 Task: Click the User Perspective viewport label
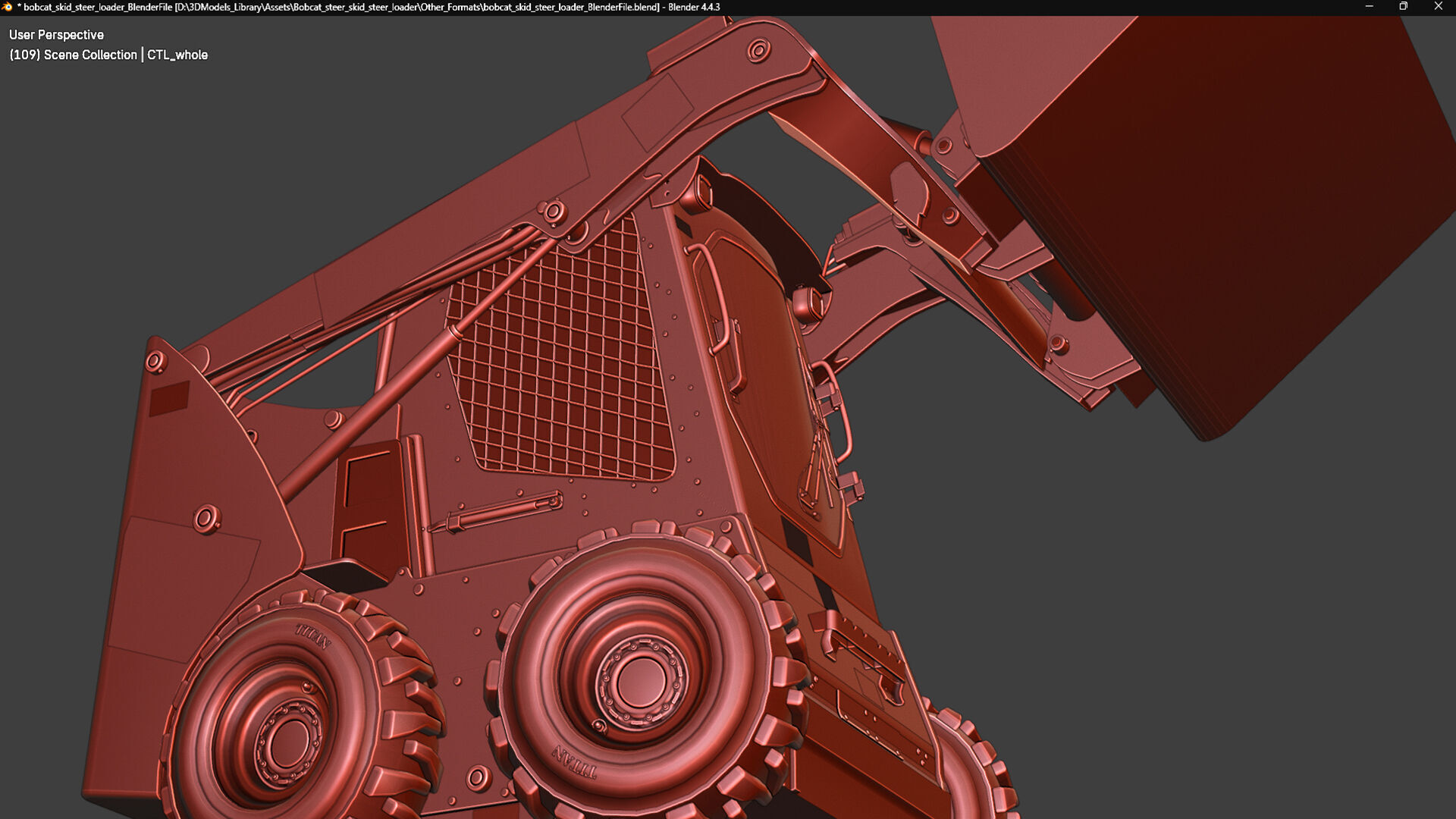pyautogui.click(x=56, y=35)
